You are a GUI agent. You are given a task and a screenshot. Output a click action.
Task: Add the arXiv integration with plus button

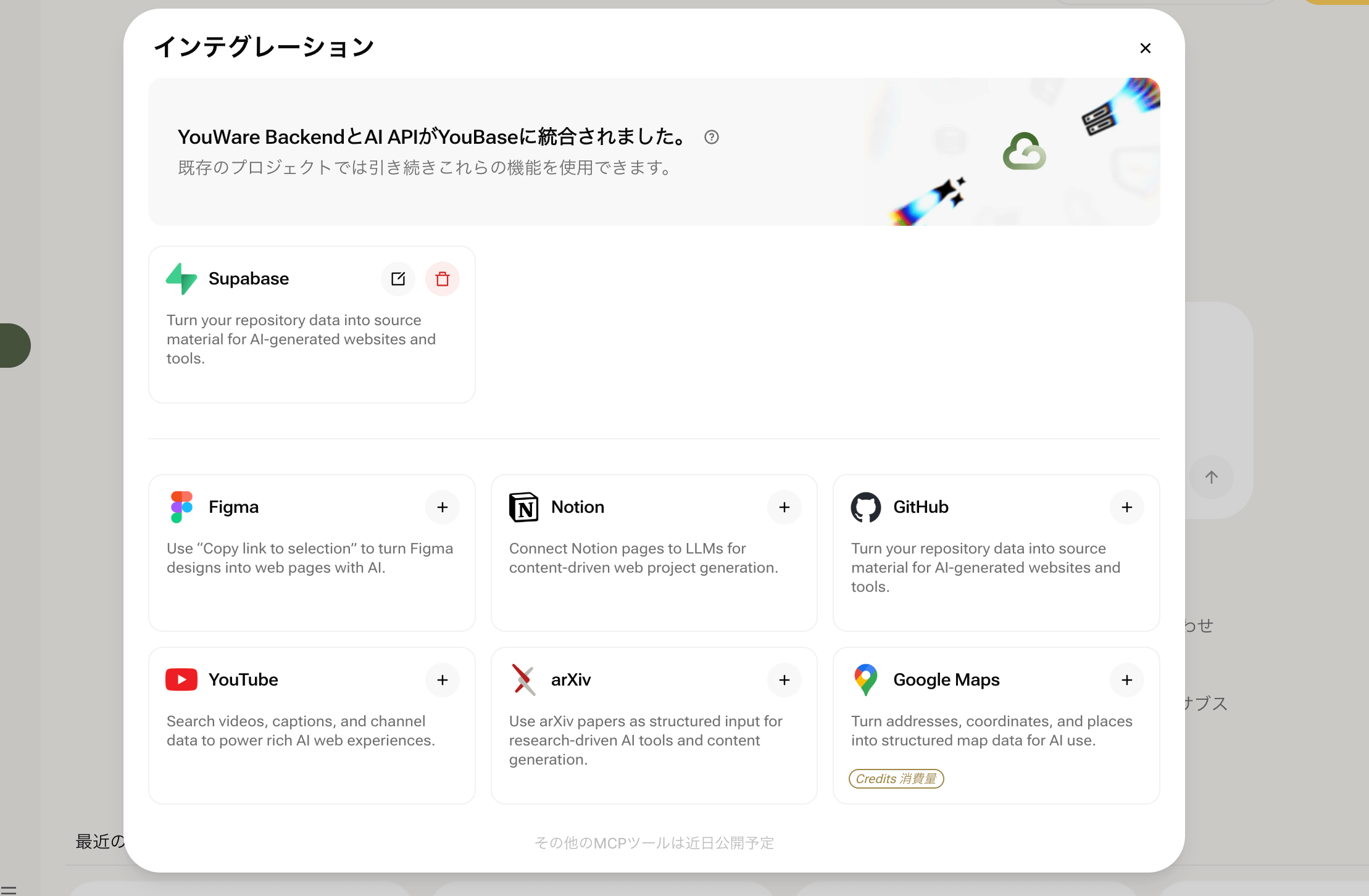click(x=784, y=679)
